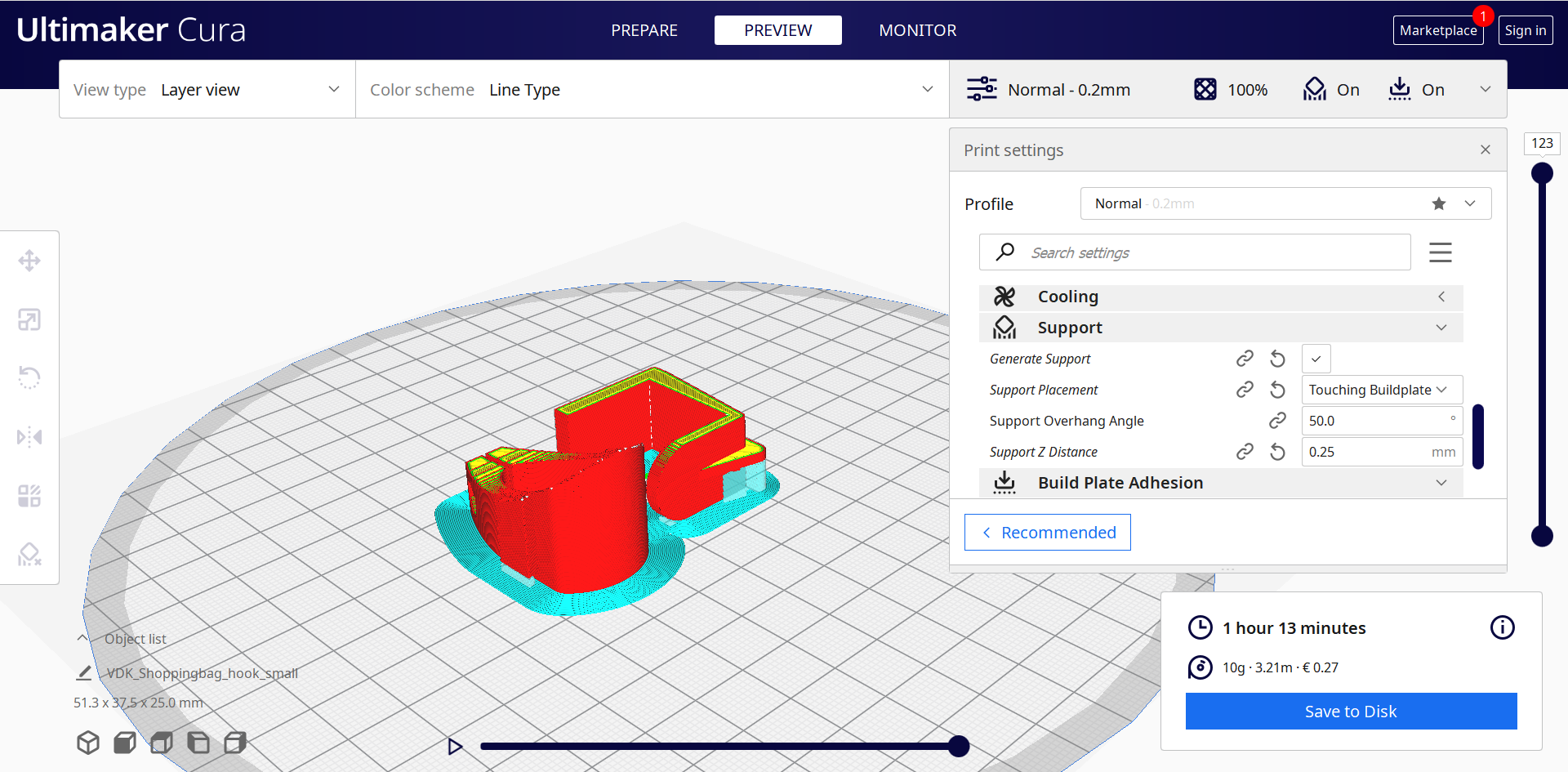This screenshot has width=1568, height=772.
Task: Show print time details info icon
Action: coord(1503,627)
